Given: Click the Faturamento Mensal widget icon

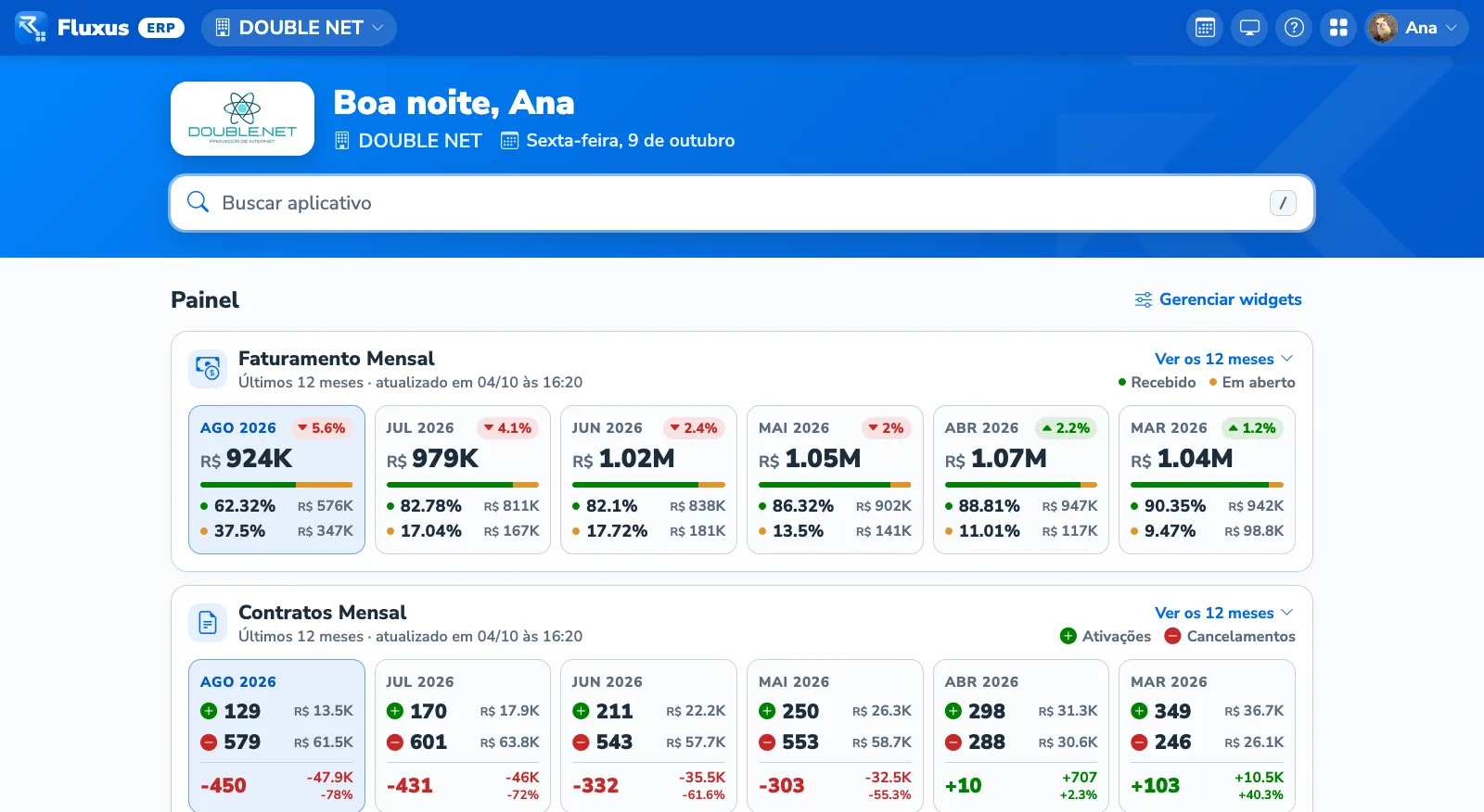Looking at the screenshot, I should (x=208, y=369).
